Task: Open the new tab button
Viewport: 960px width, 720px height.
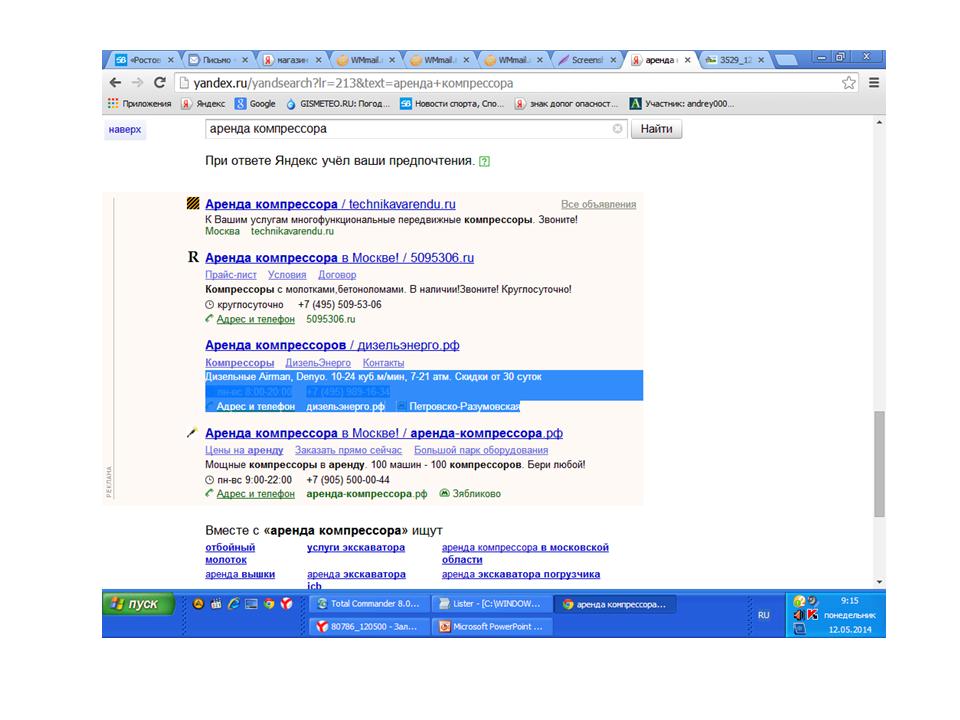Action: coord(786,60)
